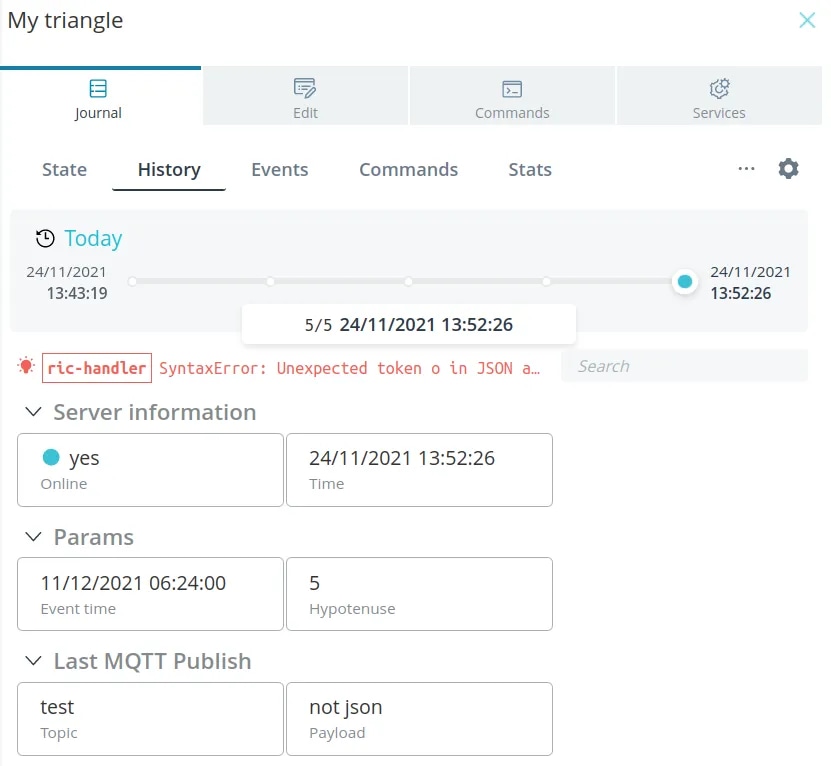The height and width of the screenshot is (766, 831).
Task: Focus the Search input field
Action: pyautogui.click(x=684, y=366)
